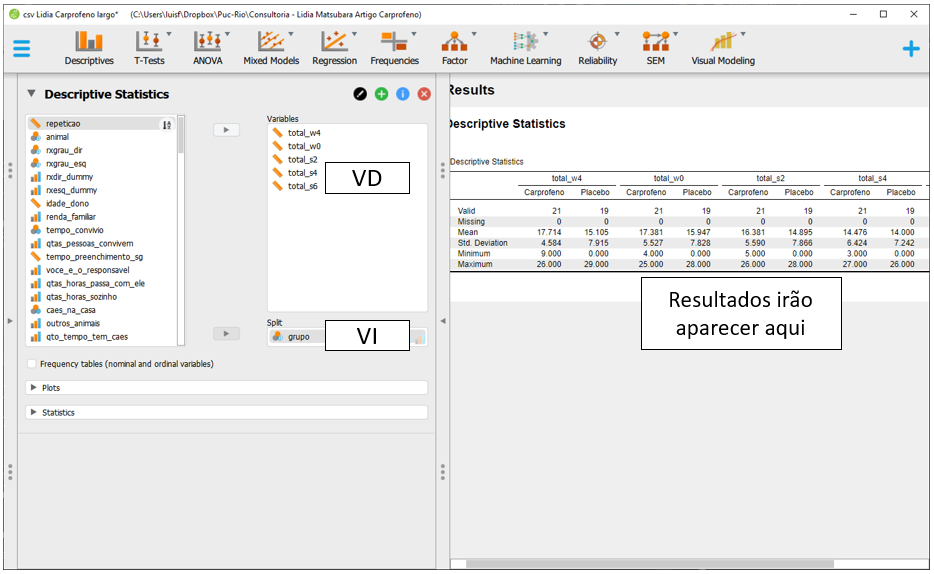Open the Regression module menu
The height and width of the screenshot is (574, 934).
(334, 47)
